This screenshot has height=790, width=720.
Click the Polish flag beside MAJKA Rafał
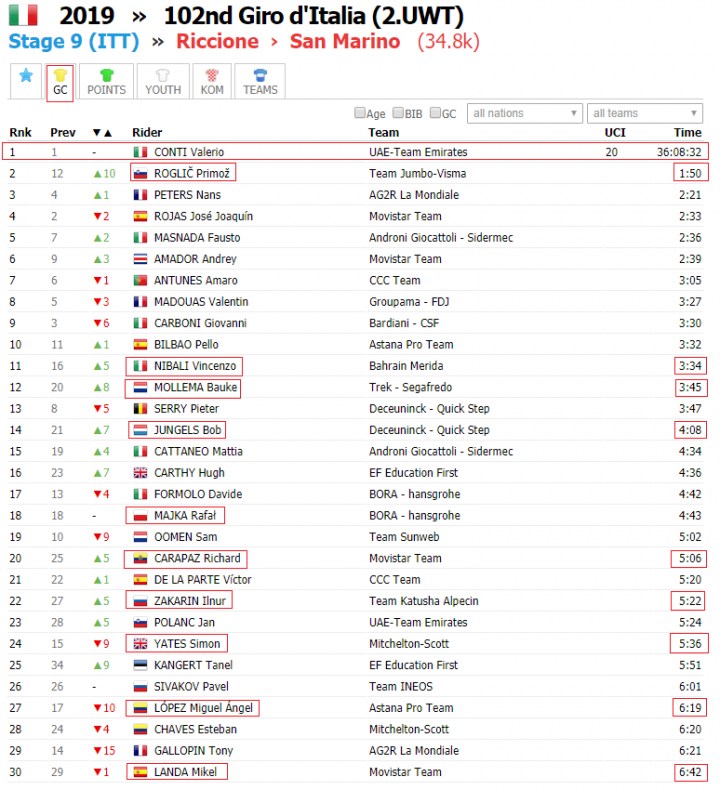(140, 516)
